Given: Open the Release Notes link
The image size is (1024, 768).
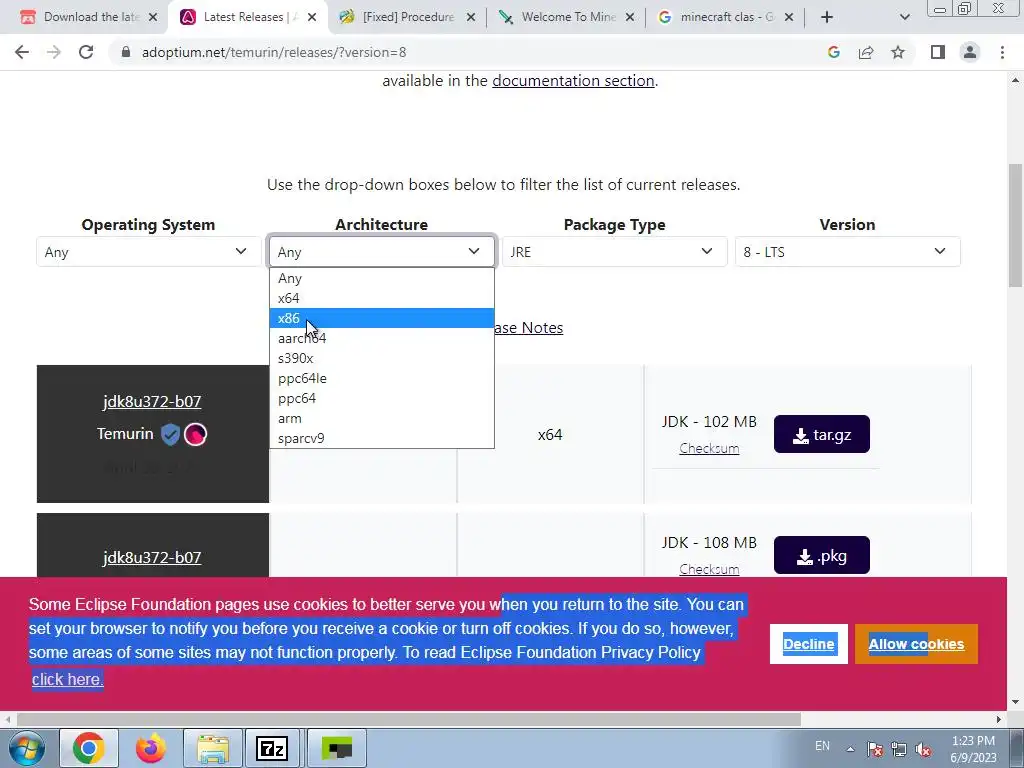Looking at the screenshot, I should (x=528, y=328).
